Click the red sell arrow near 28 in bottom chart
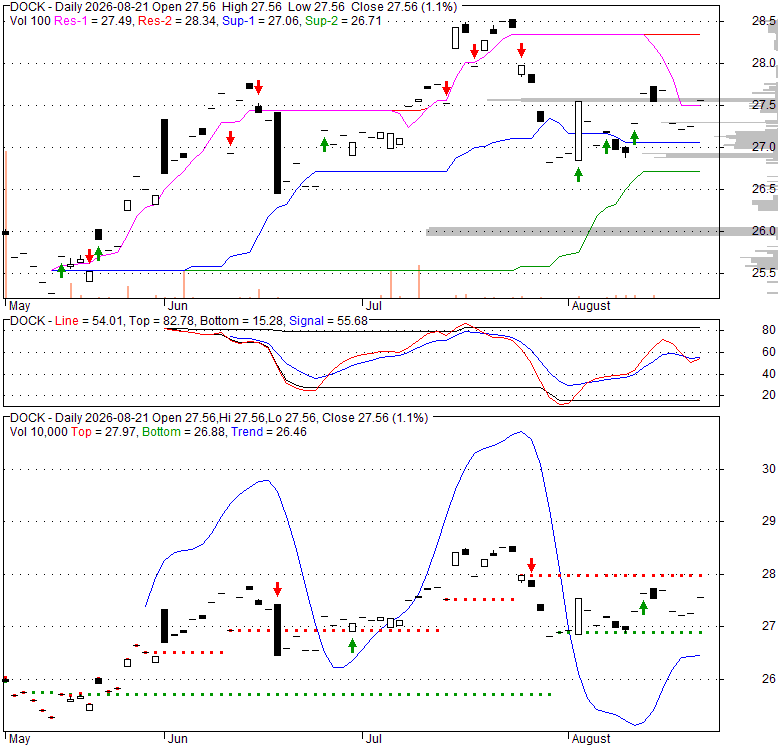Image resolution: width=780 pixels, height=745 pixels. 531,565
